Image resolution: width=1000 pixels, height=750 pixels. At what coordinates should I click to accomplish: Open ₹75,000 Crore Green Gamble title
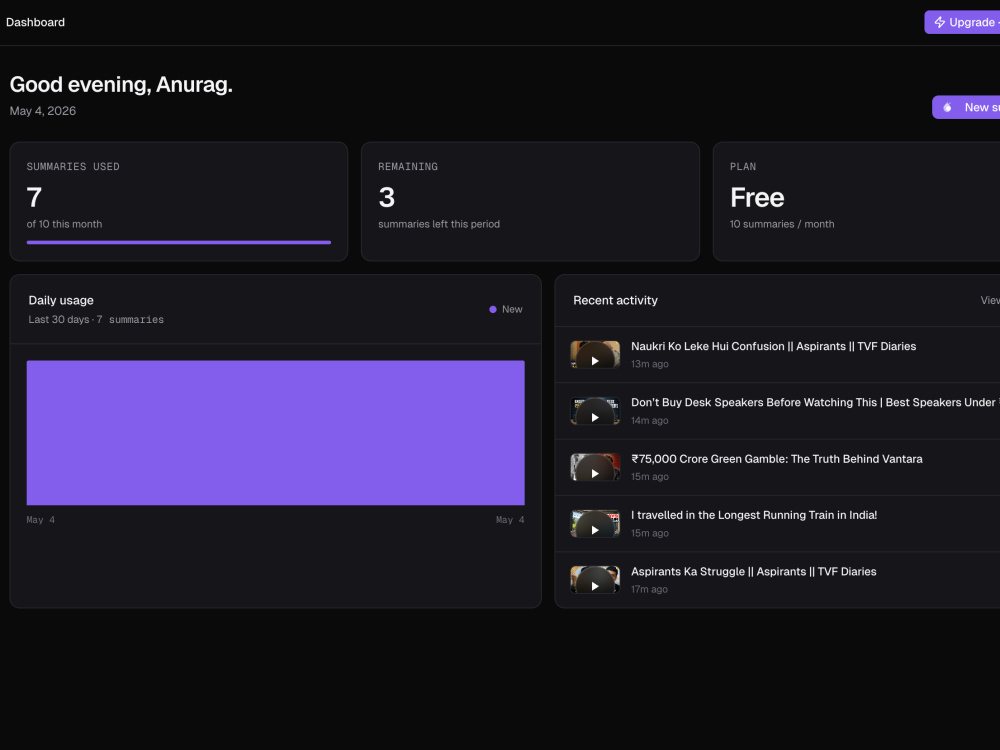pyautogui.click(x=777, y=459)
